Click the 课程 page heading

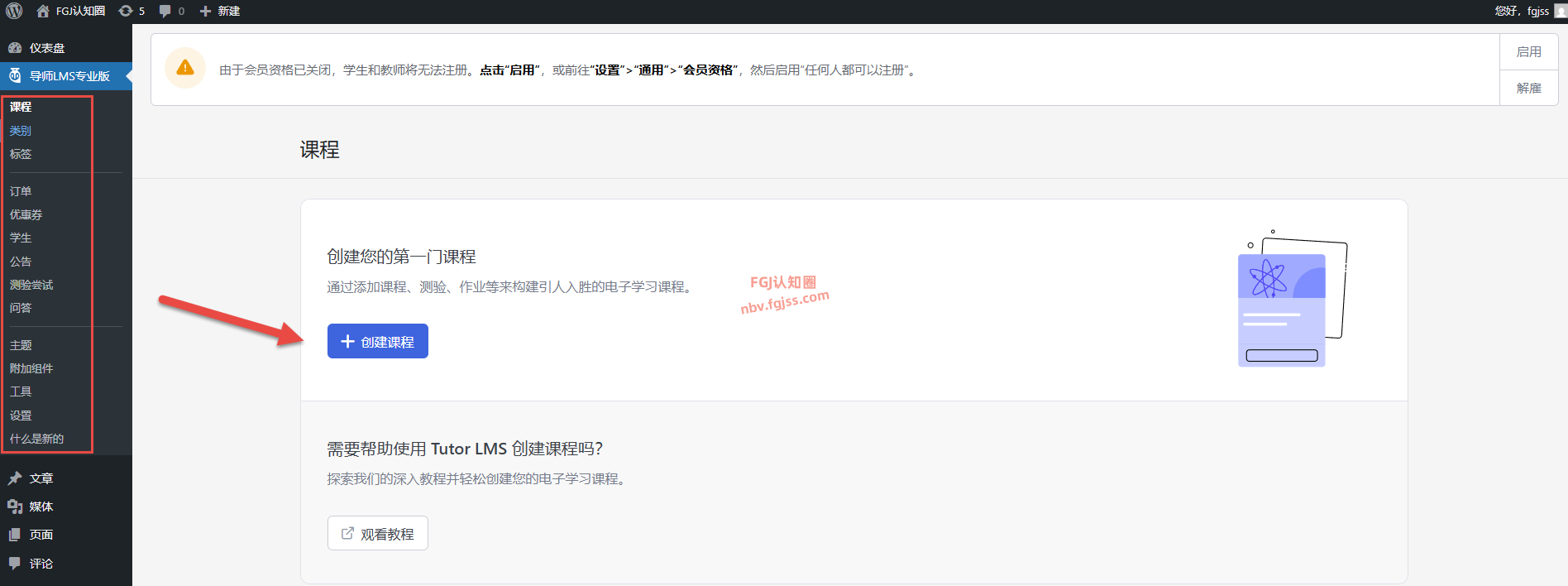319,150
